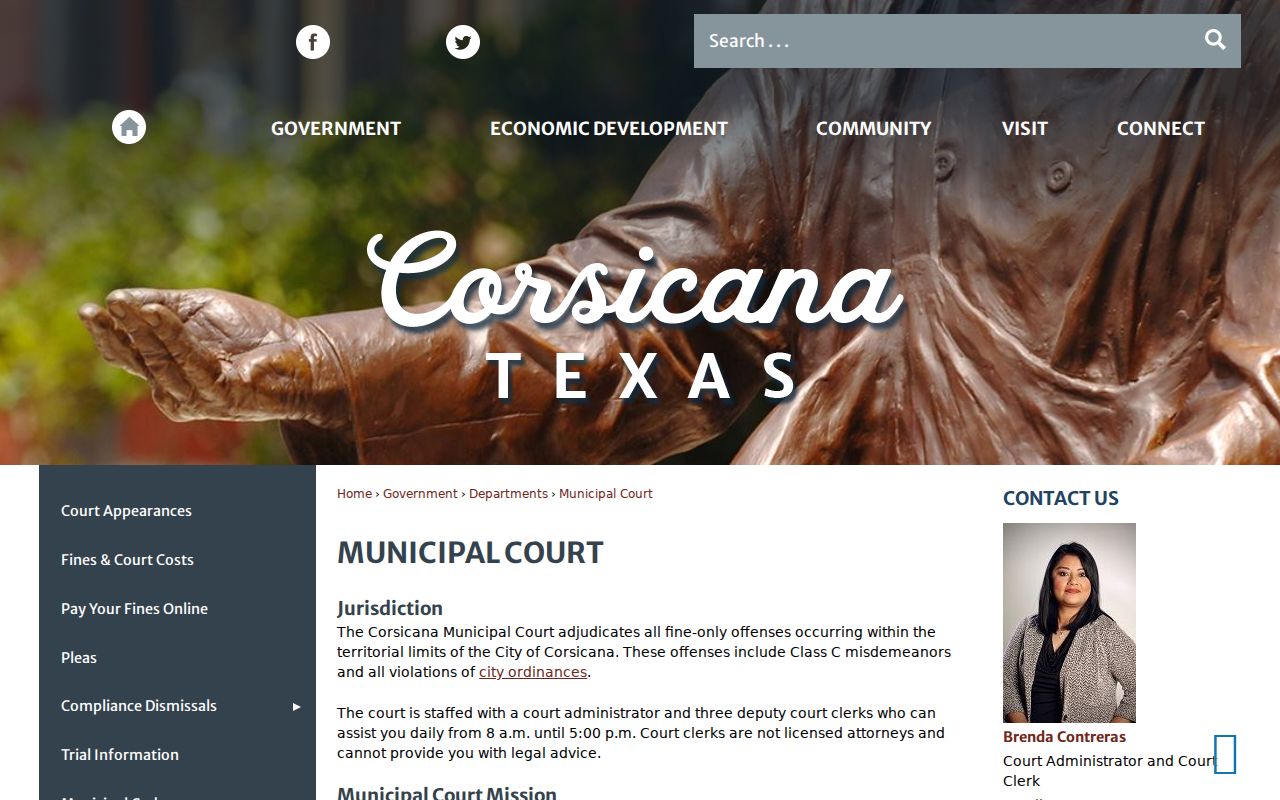Open the Economic Development menu
This screenshot has width=1280, height=800.
609,129
